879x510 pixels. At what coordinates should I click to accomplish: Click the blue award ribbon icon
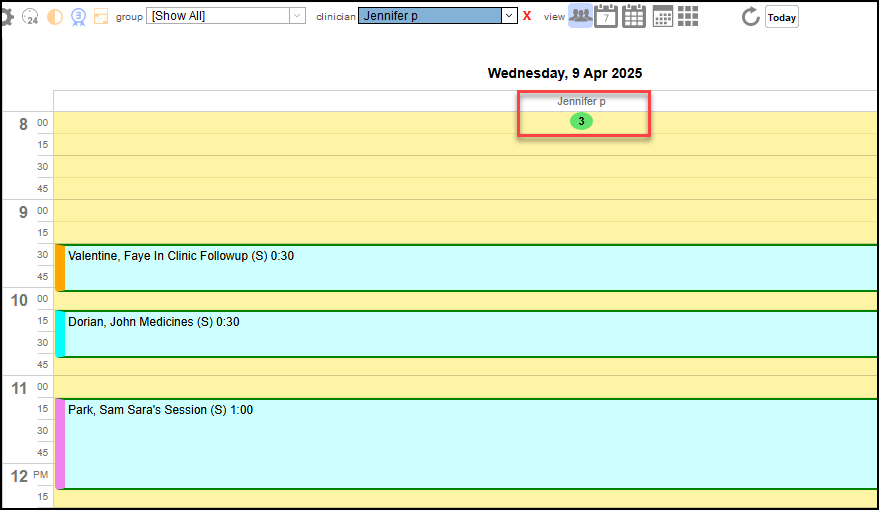pos(78,17)
